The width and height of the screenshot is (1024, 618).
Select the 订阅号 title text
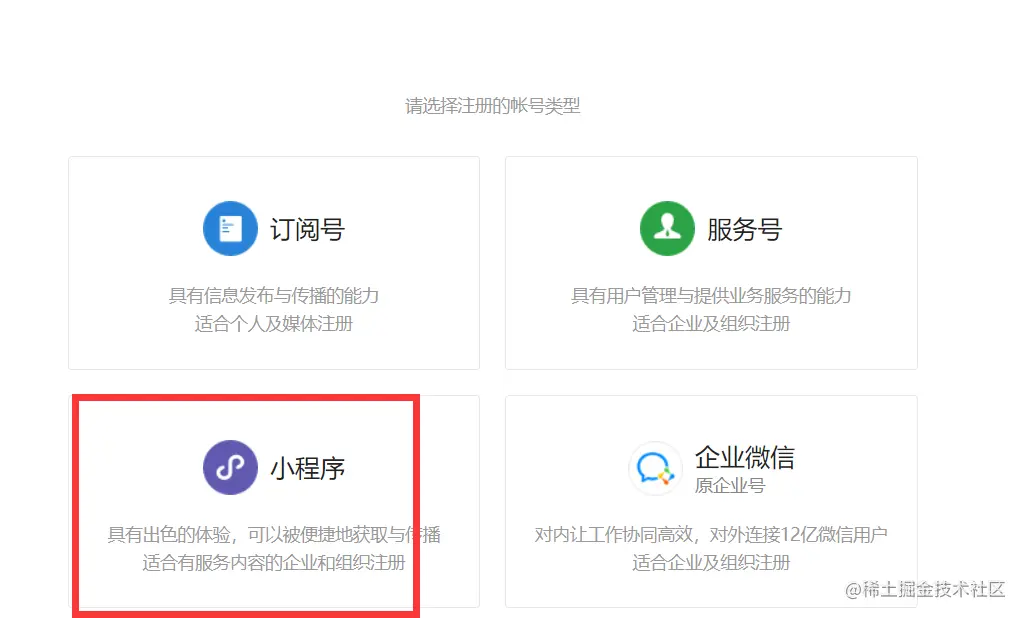pos(308,229)
